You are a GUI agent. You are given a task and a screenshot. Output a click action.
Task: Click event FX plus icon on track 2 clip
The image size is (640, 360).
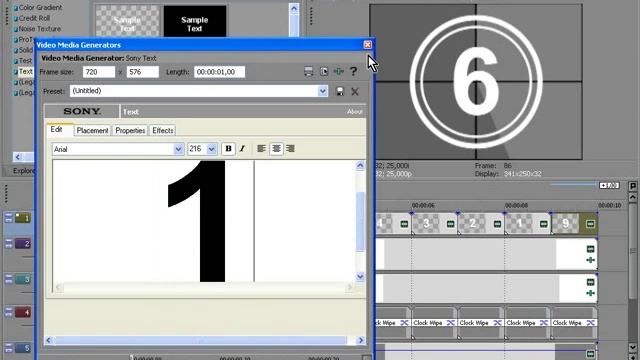pos(590,260)
